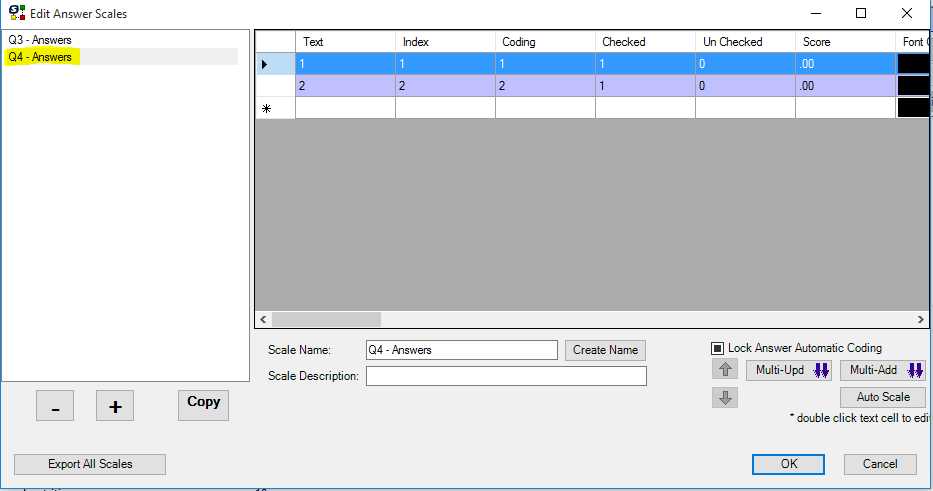933x491 pixels.
Task: Click the font color swatch of row 2
Action: point(913,86)
